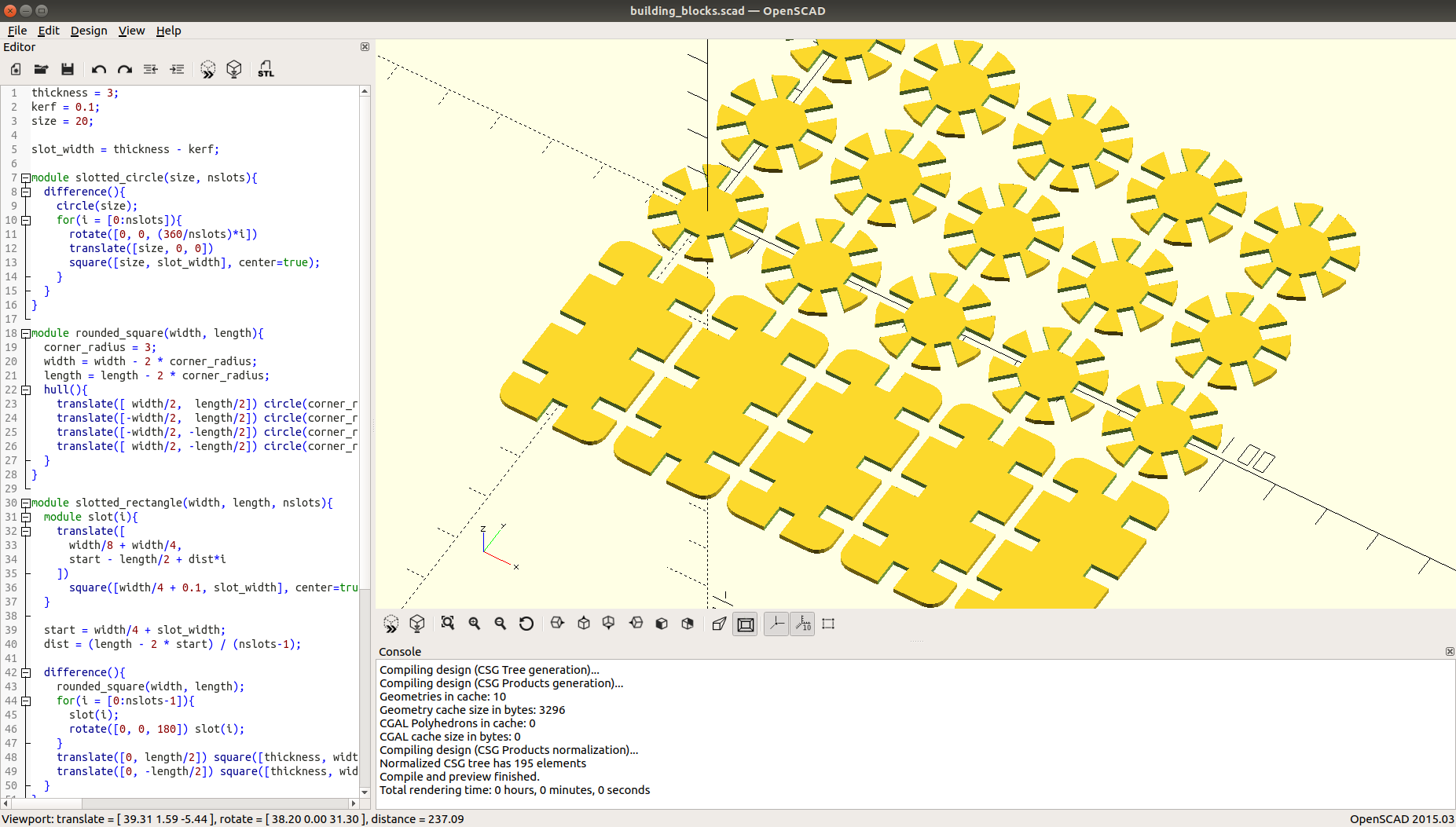
Task: Click the 'corner_radius = 3;' line
Action: click(100, 347)
